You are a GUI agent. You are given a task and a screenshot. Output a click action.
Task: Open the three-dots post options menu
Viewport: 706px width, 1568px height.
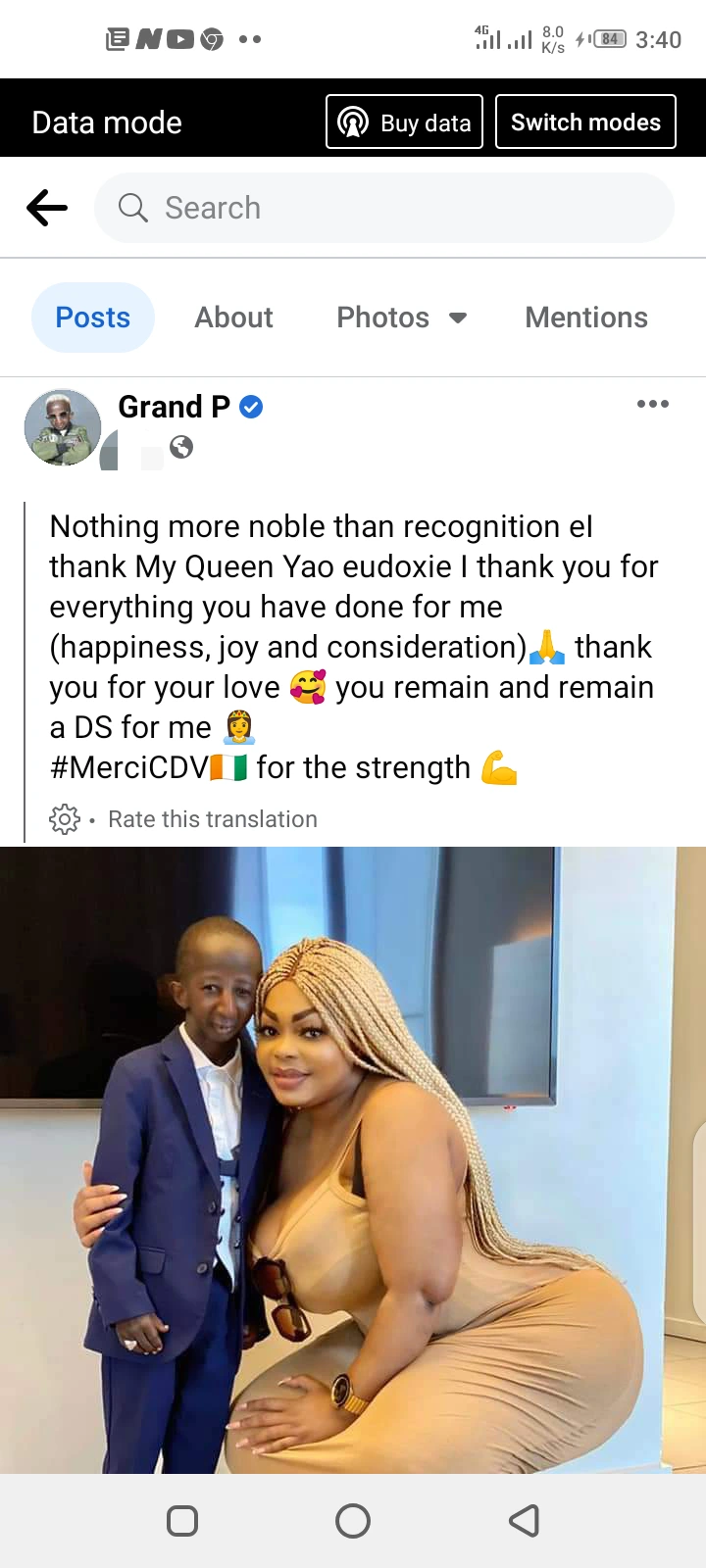point(653,404)
